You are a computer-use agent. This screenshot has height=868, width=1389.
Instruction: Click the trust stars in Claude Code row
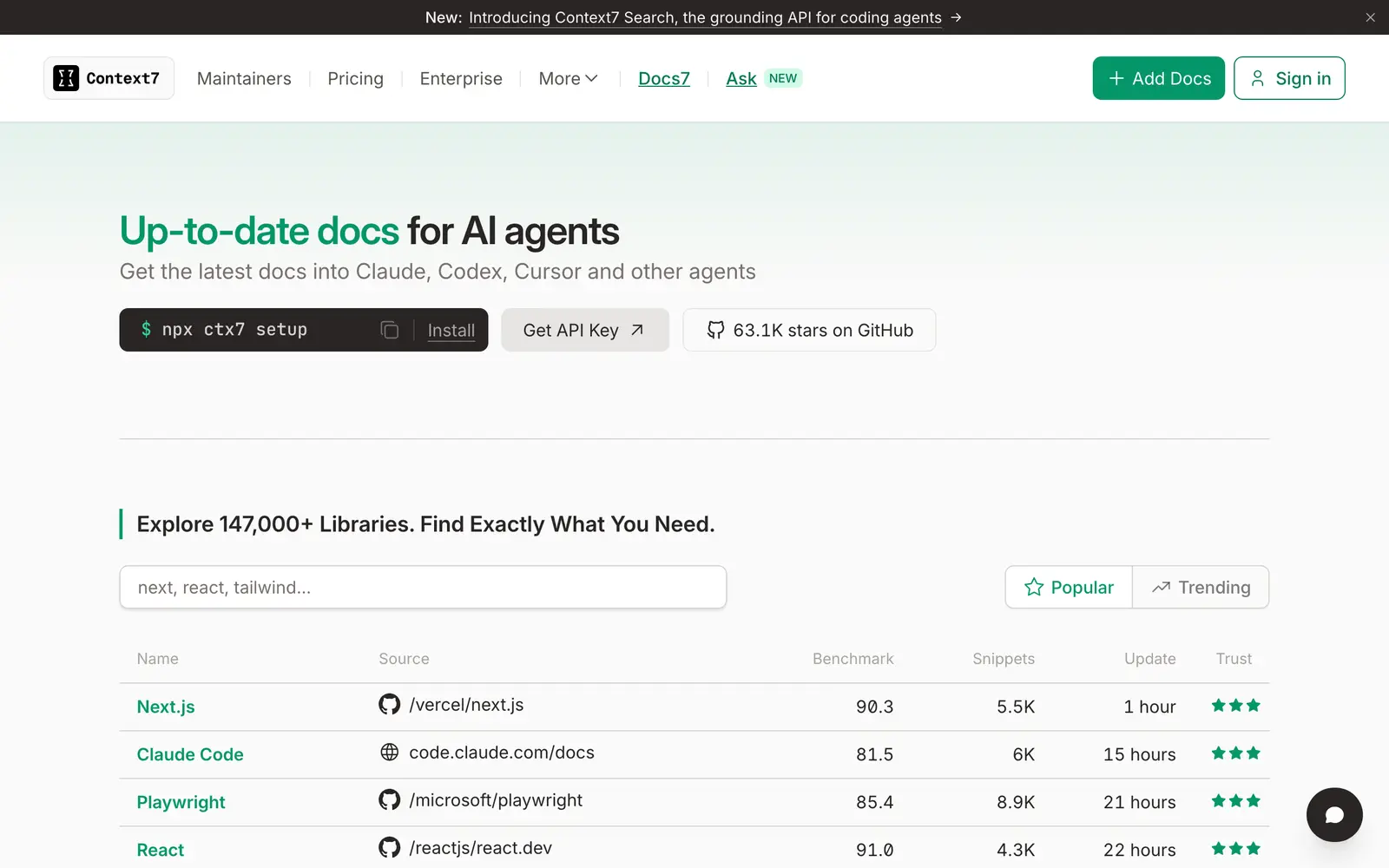(1236, 753)
